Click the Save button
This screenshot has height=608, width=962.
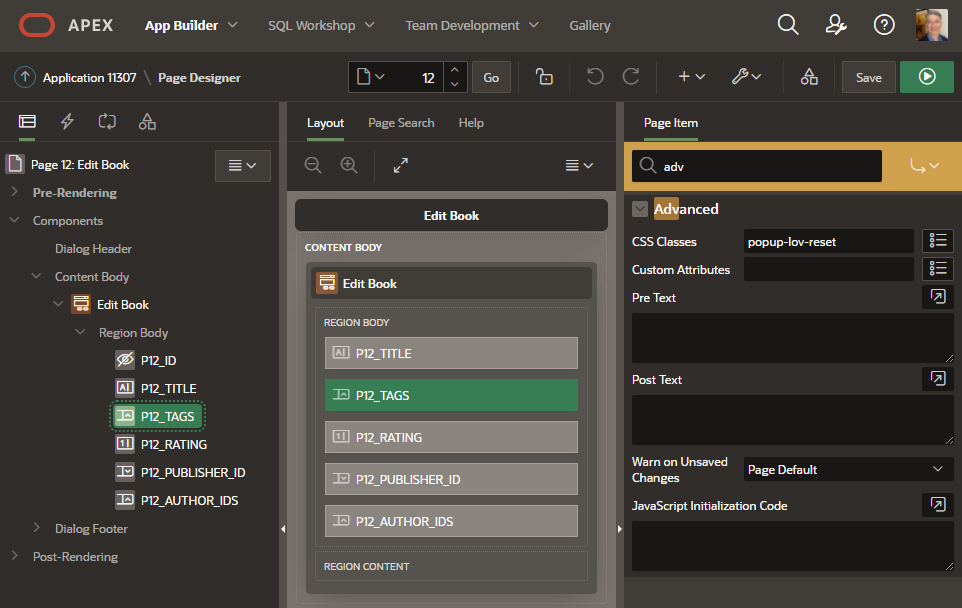pyautogui.click(x=868, y=77)
